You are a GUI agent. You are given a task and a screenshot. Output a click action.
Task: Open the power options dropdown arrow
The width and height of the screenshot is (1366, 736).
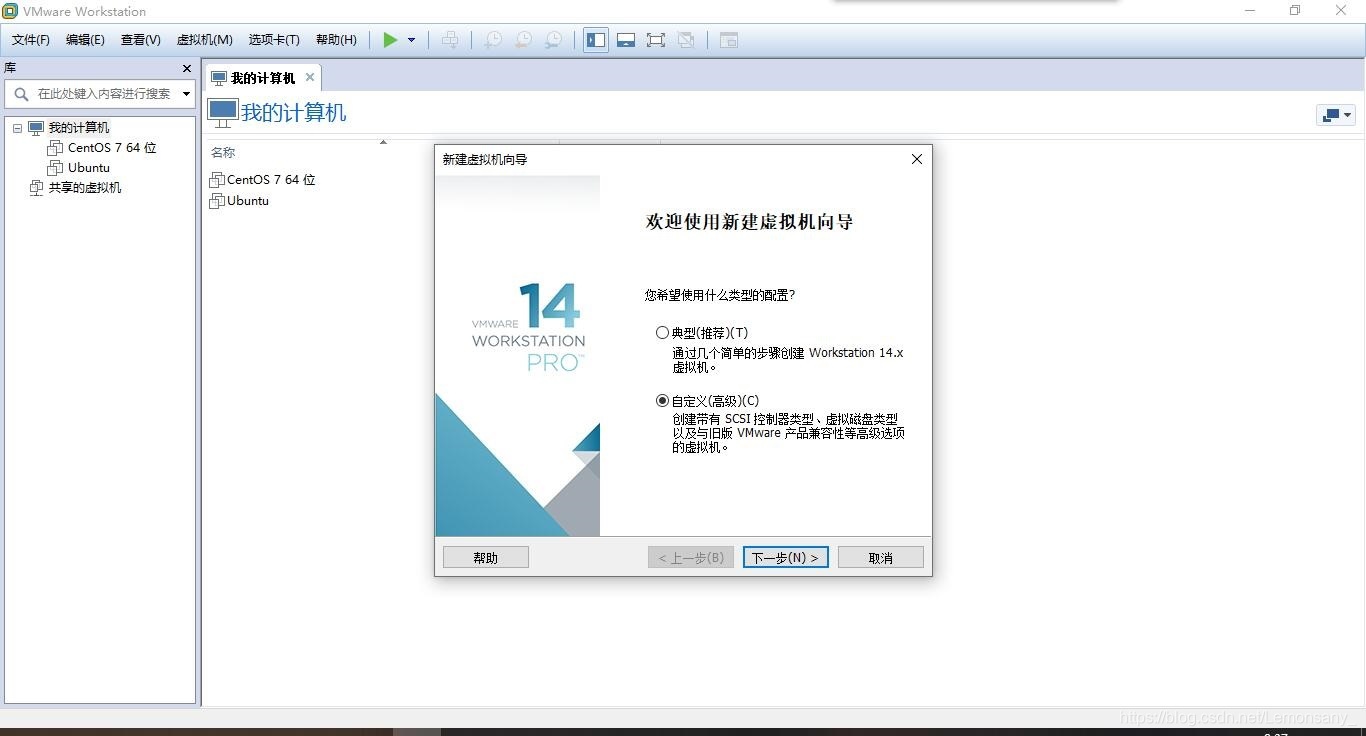[411, 40]
